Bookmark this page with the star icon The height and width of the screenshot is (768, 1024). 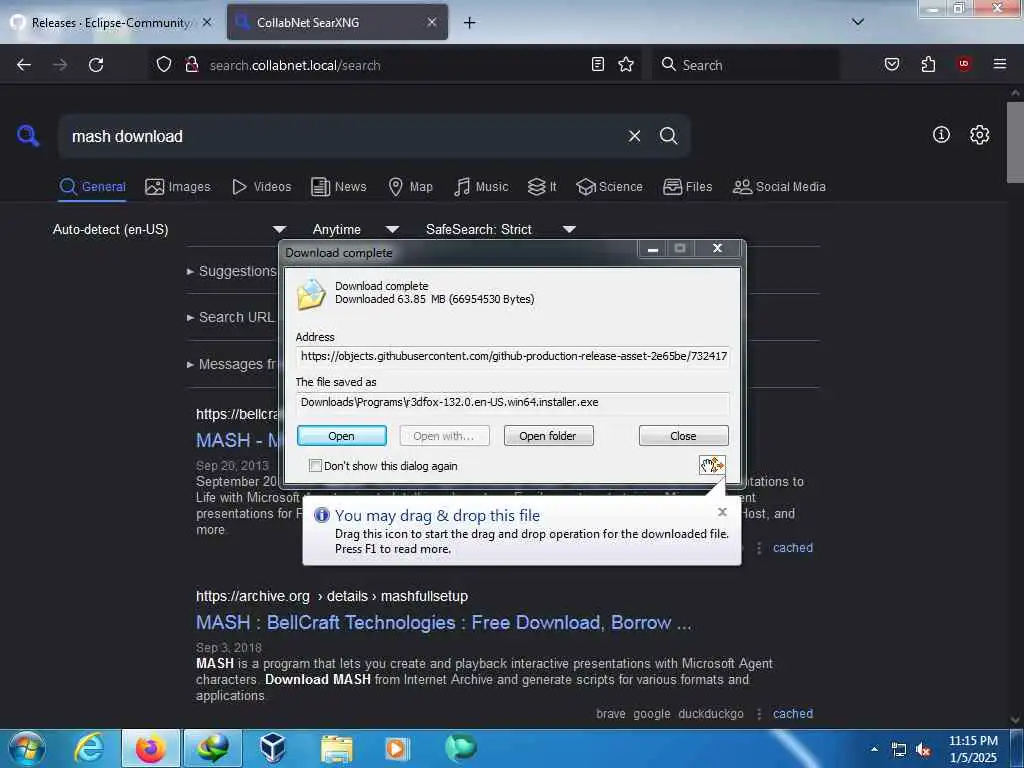[626, 64]
